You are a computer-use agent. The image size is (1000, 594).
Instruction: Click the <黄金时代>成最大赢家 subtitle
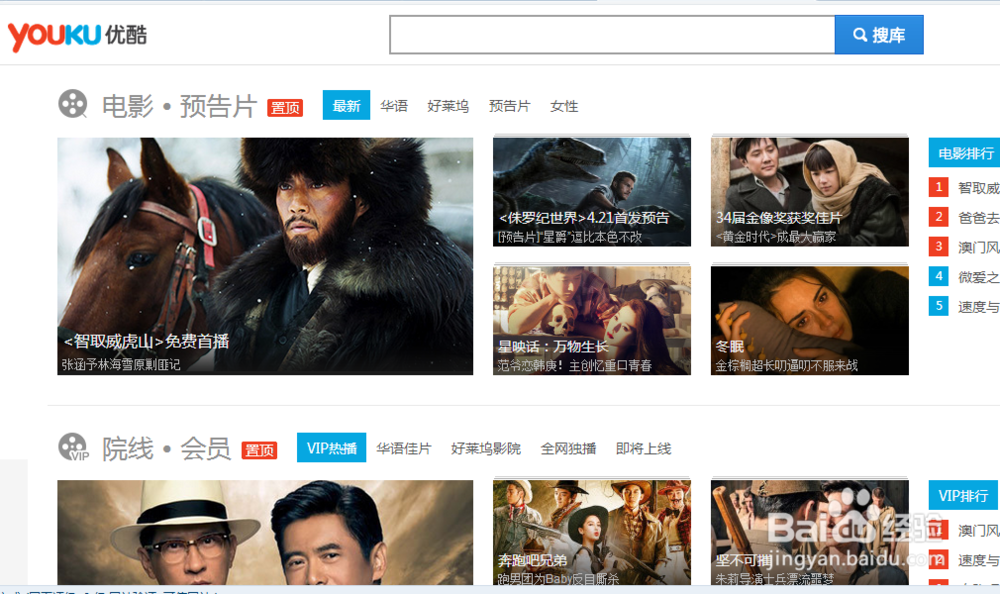tap(776, 237)
